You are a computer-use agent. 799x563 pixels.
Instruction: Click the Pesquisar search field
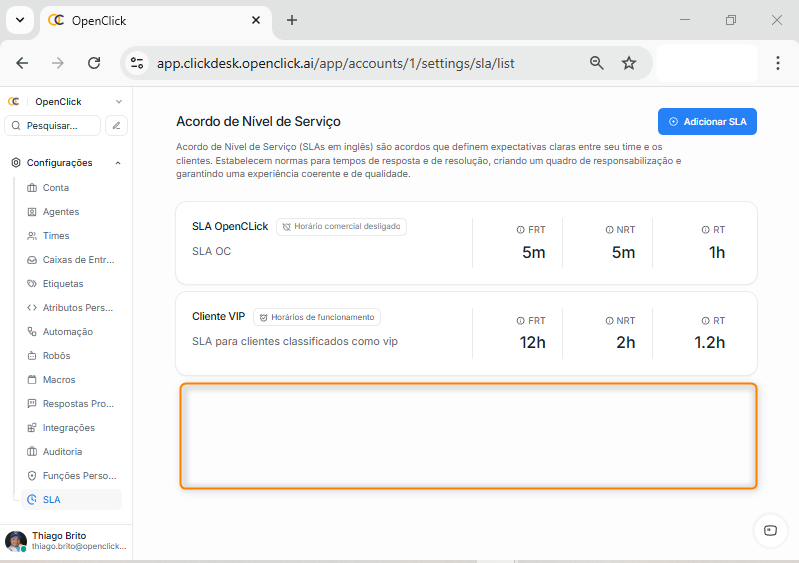click(x=53, y=126)
